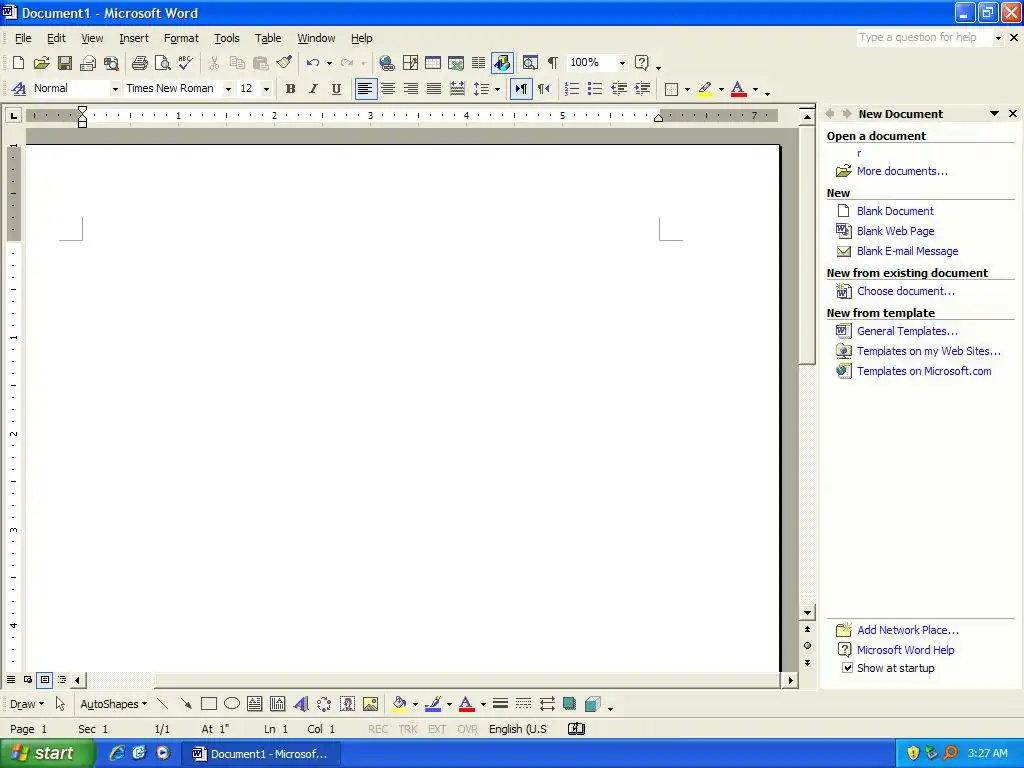1024x768 pixels.
Task: Click the Templates on Microsoft.com link
Action: tap(924, 371)
